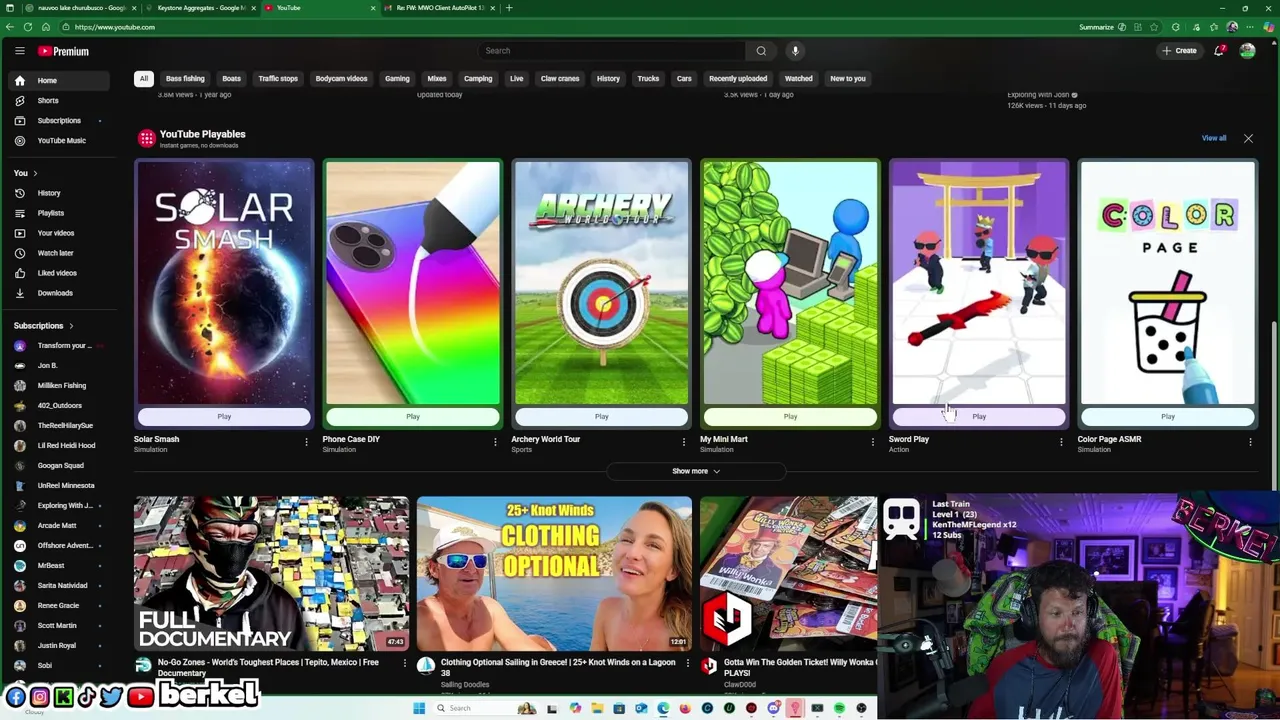Image resolution: width=1280 pixels, height=720 pixels.
Task: Select the Bodycam videos chip
Action: pos(341,79)
